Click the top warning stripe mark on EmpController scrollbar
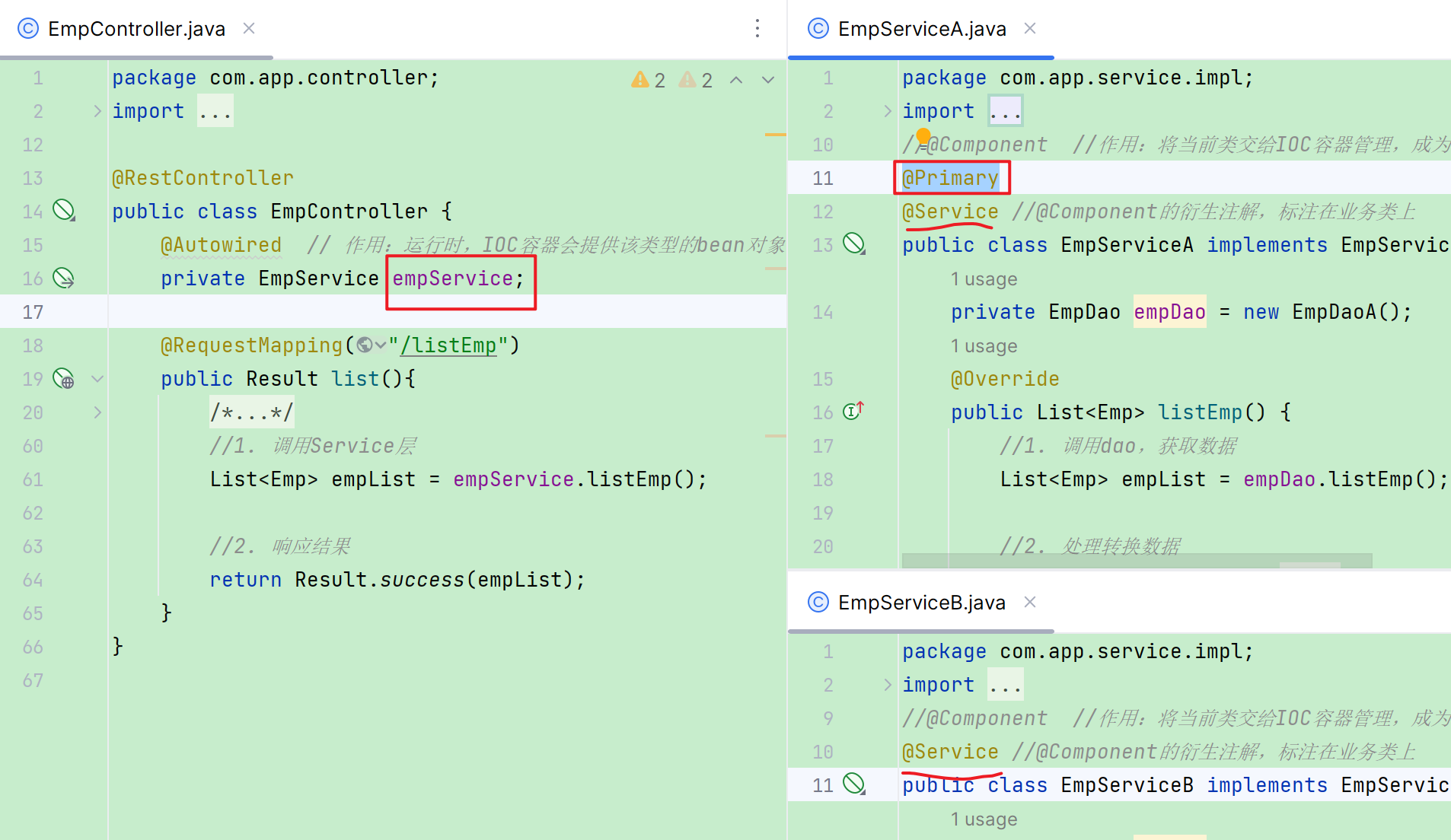Viewport: 1451px width, 840px height. click(775, 135)
